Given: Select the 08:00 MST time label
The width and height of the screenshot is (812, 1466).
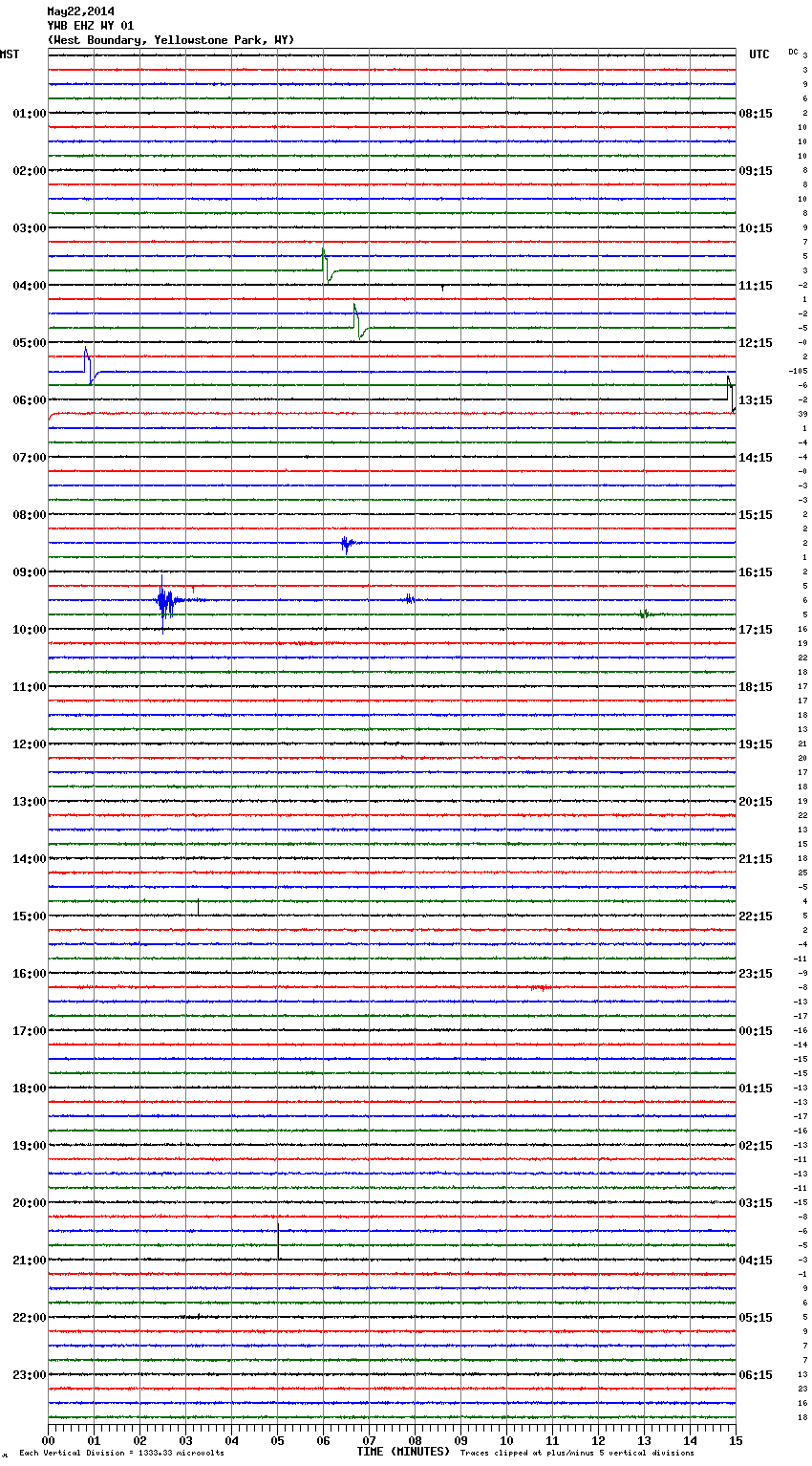Looking at the screenshot, I should 30,515.
